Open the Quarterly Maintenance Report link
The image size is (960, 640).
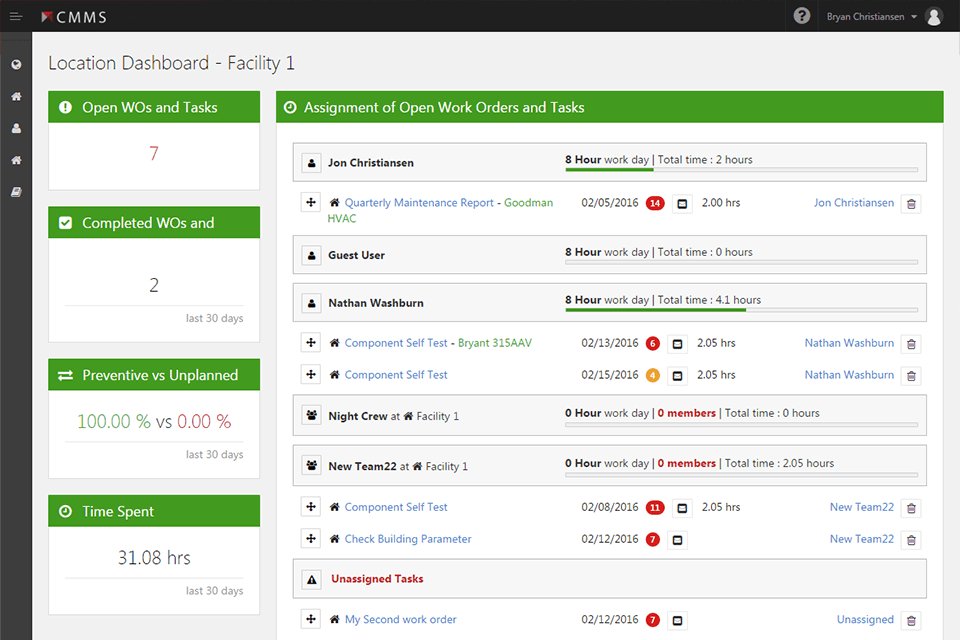[419, 203]
